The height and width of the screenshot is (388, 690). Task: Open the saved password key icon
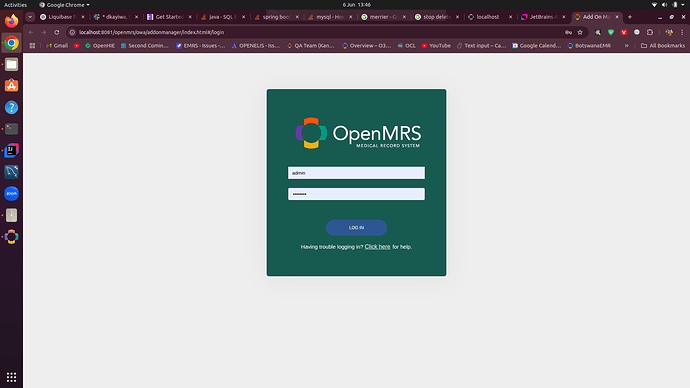point(568,32)
